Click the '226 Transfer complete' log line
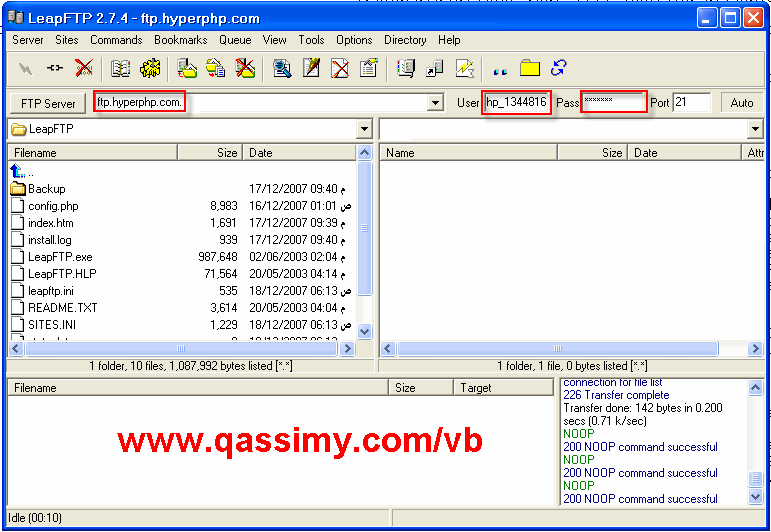Viewport: 771px width, 532px height. pos(616,395)
